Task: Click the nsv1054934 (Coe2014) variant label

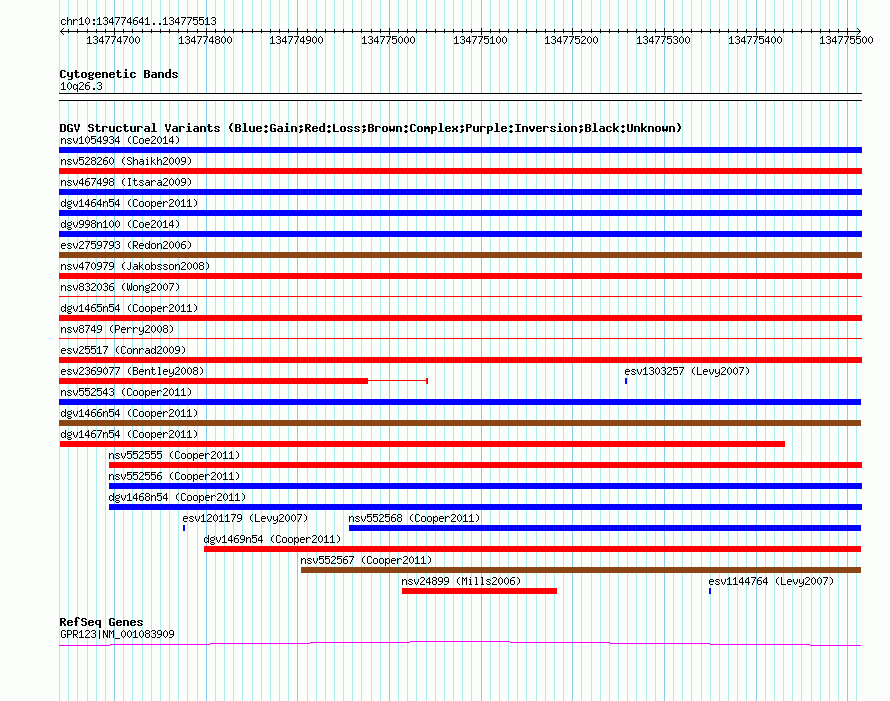Action: (120, 140)
